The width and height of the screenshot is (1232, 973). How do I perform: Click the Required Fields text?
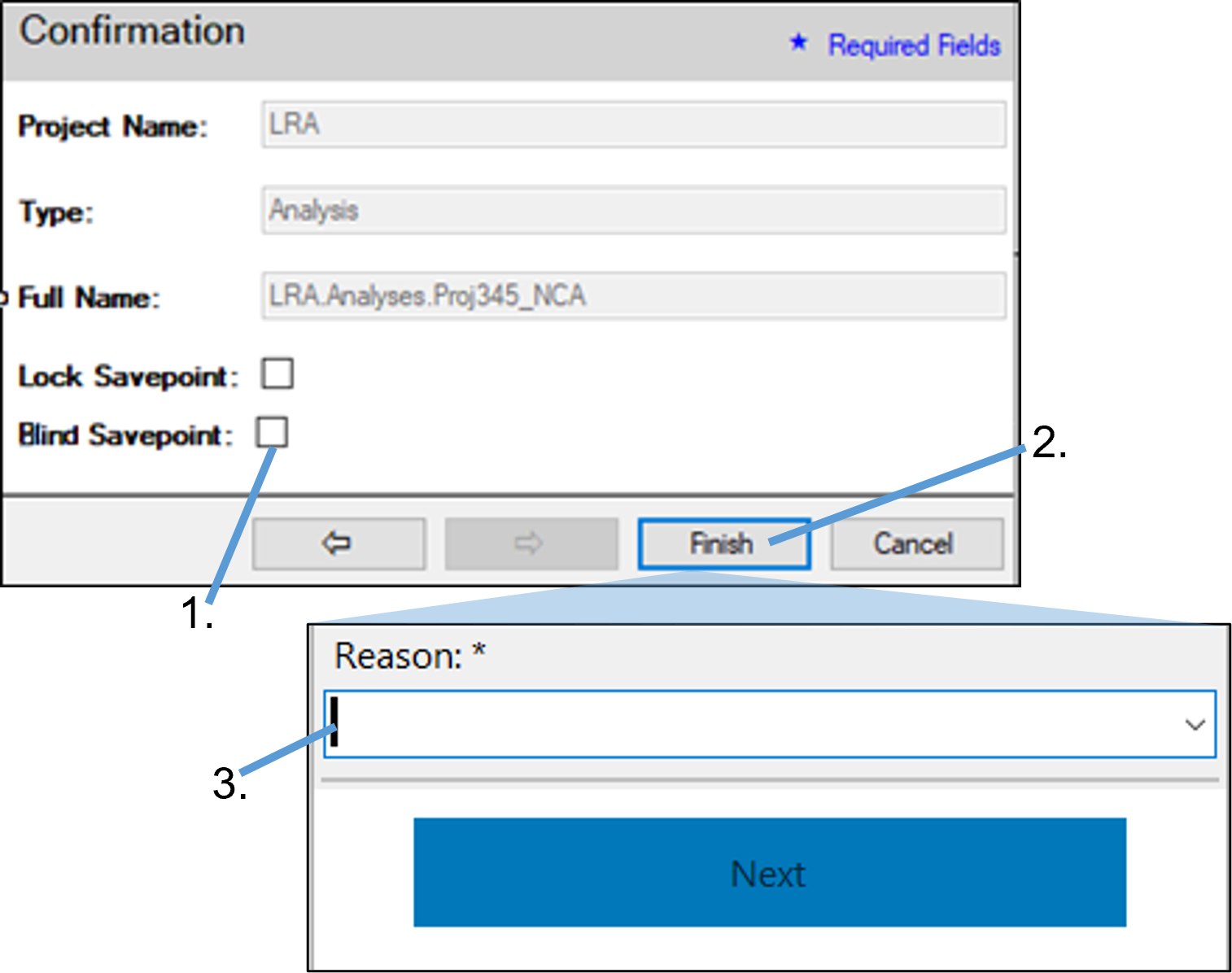coord(914,46)
